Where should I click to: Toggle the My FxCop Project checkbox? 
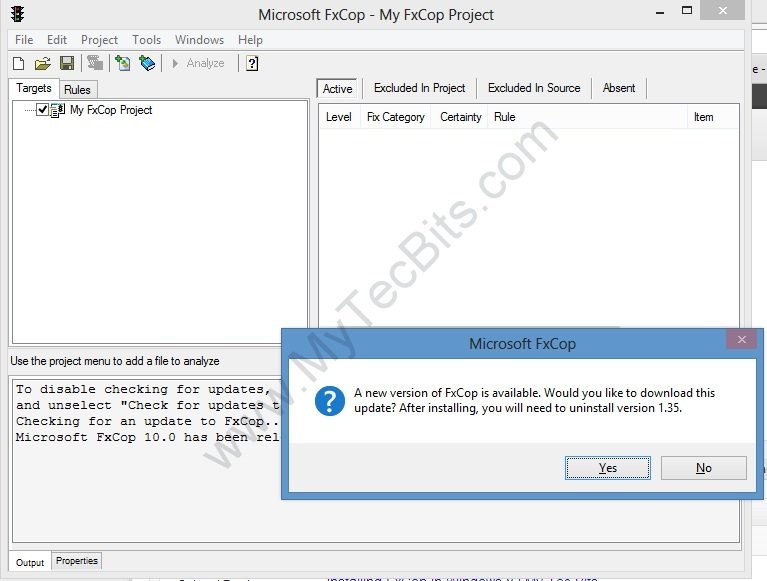(x=43, y=110)
